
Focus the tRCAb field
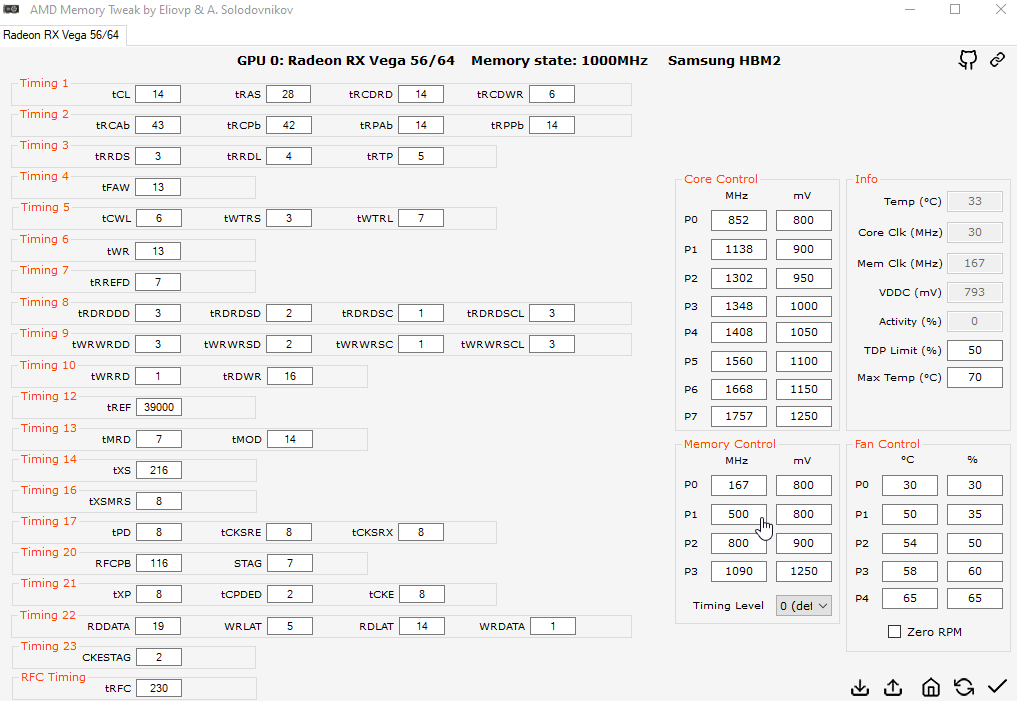coord(158,125)
